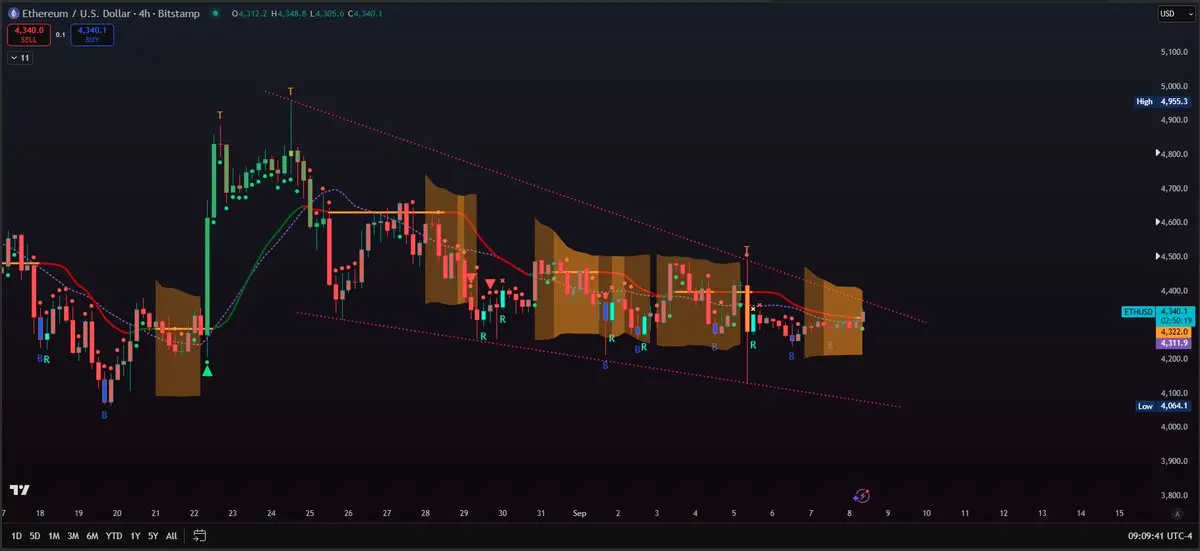Click the orange 4,322.0 price label
Viewport: 1200px width, 551px height.
point(1172,332)
